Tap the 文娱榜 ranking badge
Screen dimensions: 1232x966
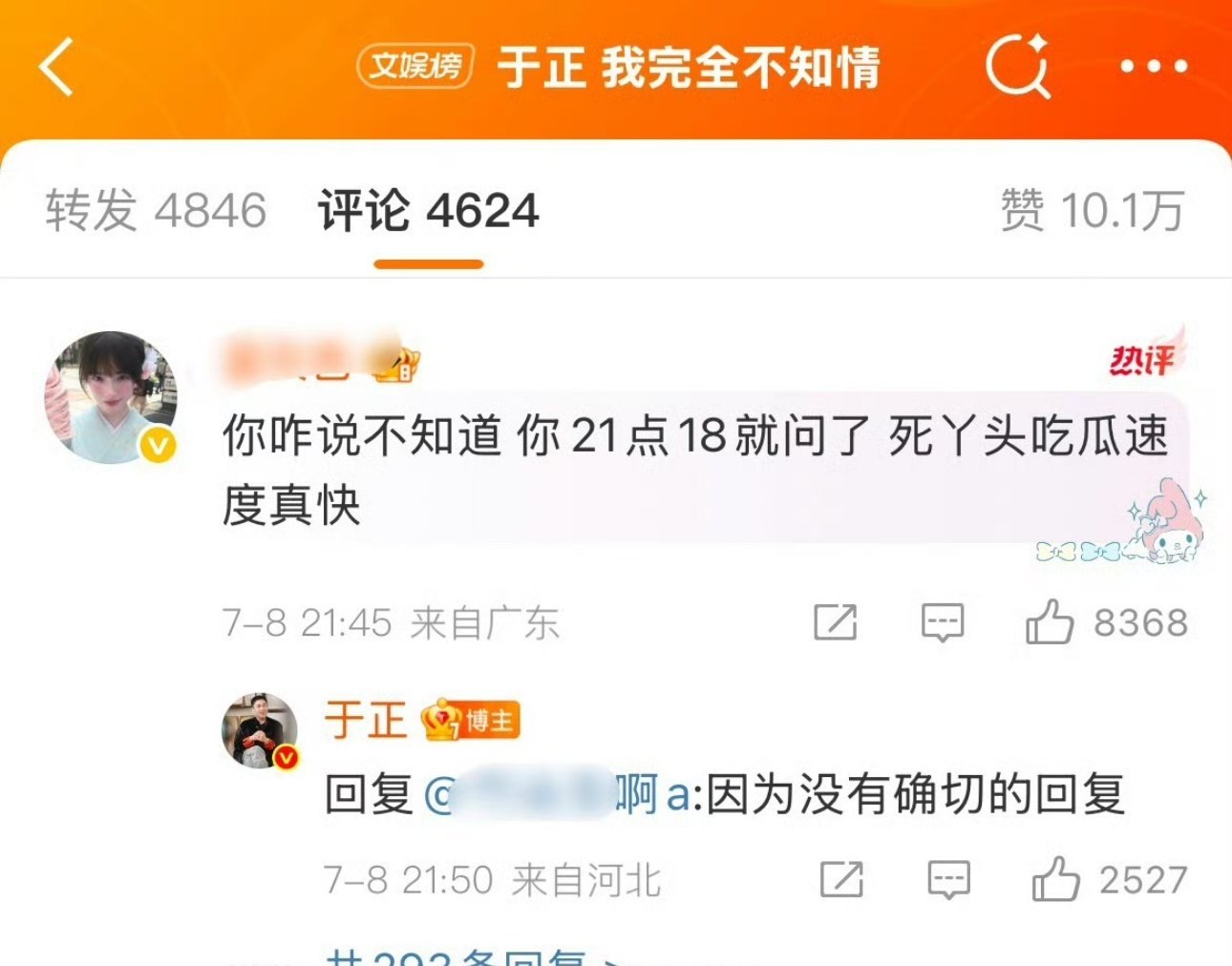click(415, 66)
